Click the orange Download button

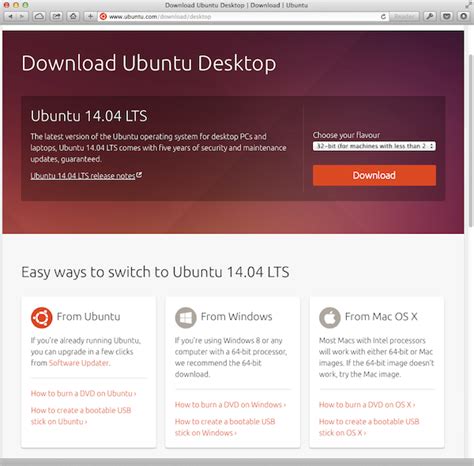tap(374, 175)
